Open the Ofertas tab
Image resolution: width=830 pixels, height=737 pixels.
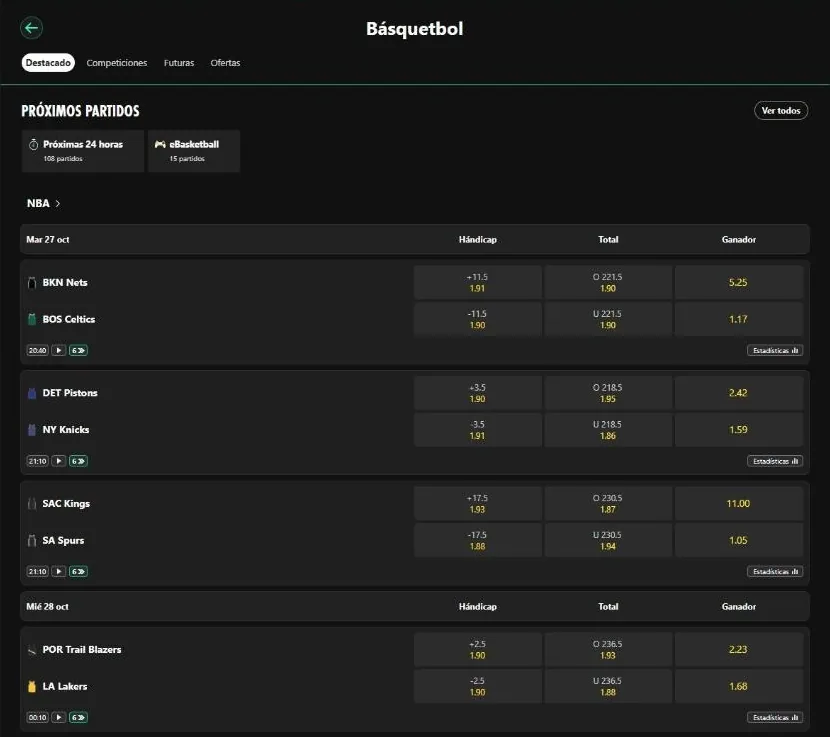(225, 62)
